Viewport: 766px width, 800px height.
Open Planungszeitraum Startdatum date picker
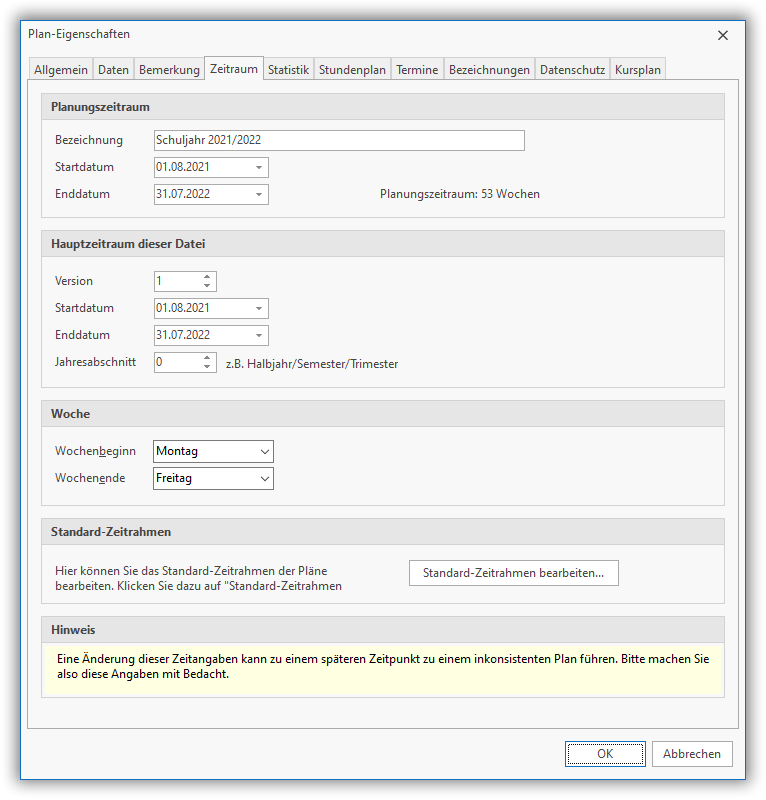click(259, 168)
